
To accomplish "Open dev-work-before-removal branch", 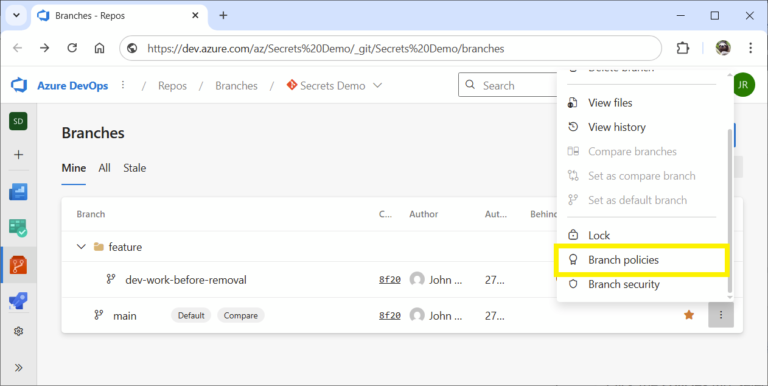I will tap(186, 280).
